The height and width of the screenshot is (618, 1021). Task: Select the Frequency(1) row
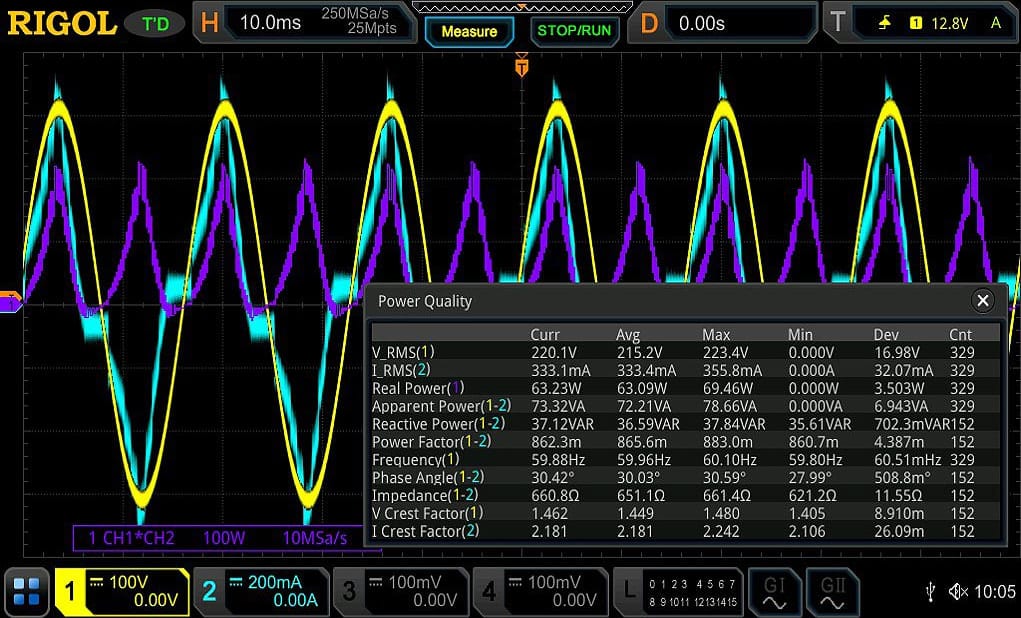(685, 460)
